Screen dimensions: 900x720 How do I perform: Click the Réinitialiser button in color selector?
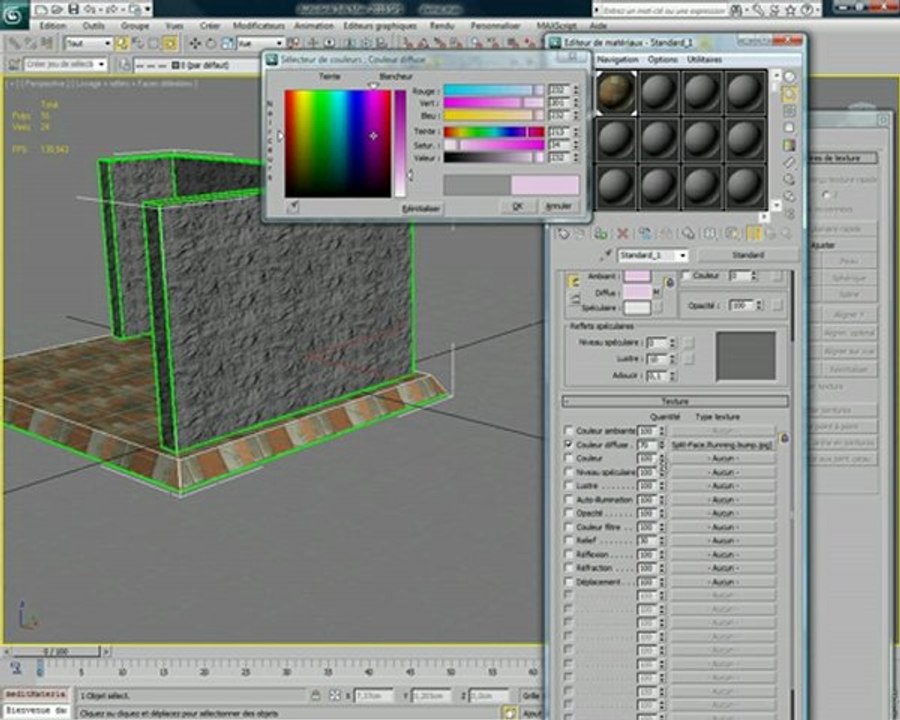(x=421, y=208)
